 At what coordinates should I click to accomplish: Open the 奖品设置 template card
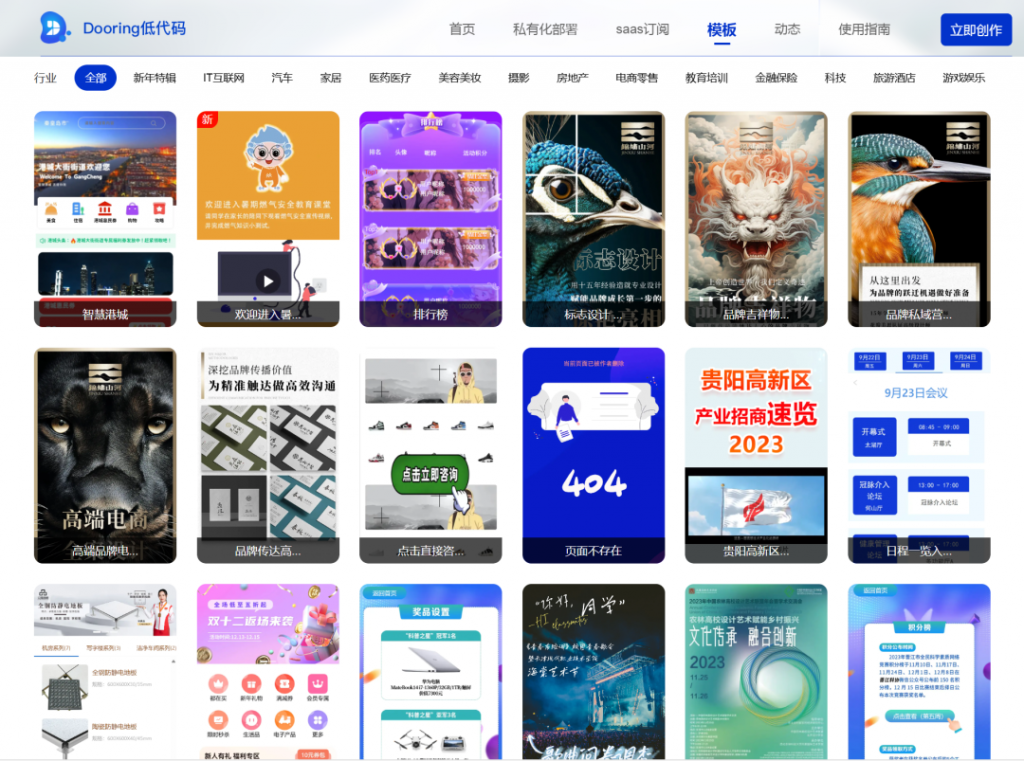click(431, 672)
